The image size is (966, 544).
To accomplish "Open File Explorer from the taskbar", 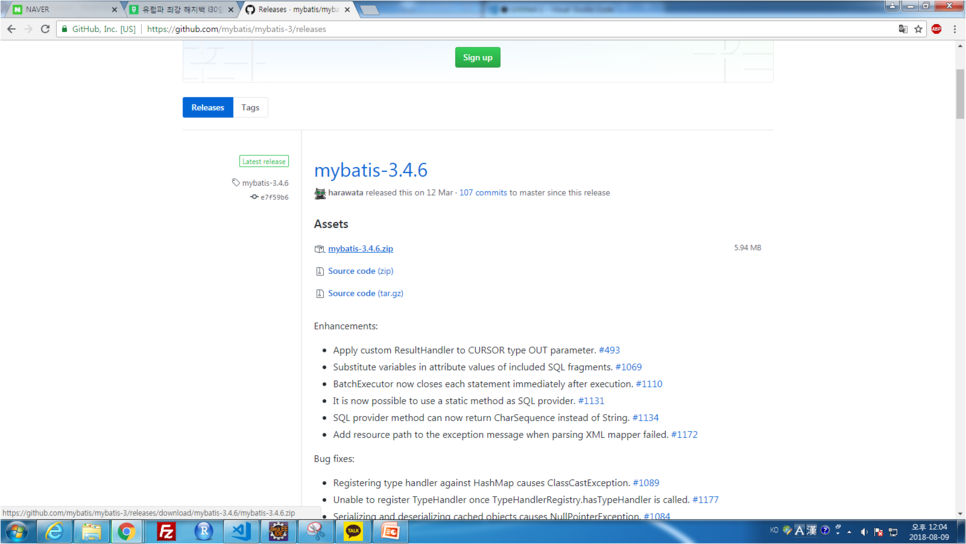I will [91, 531].
